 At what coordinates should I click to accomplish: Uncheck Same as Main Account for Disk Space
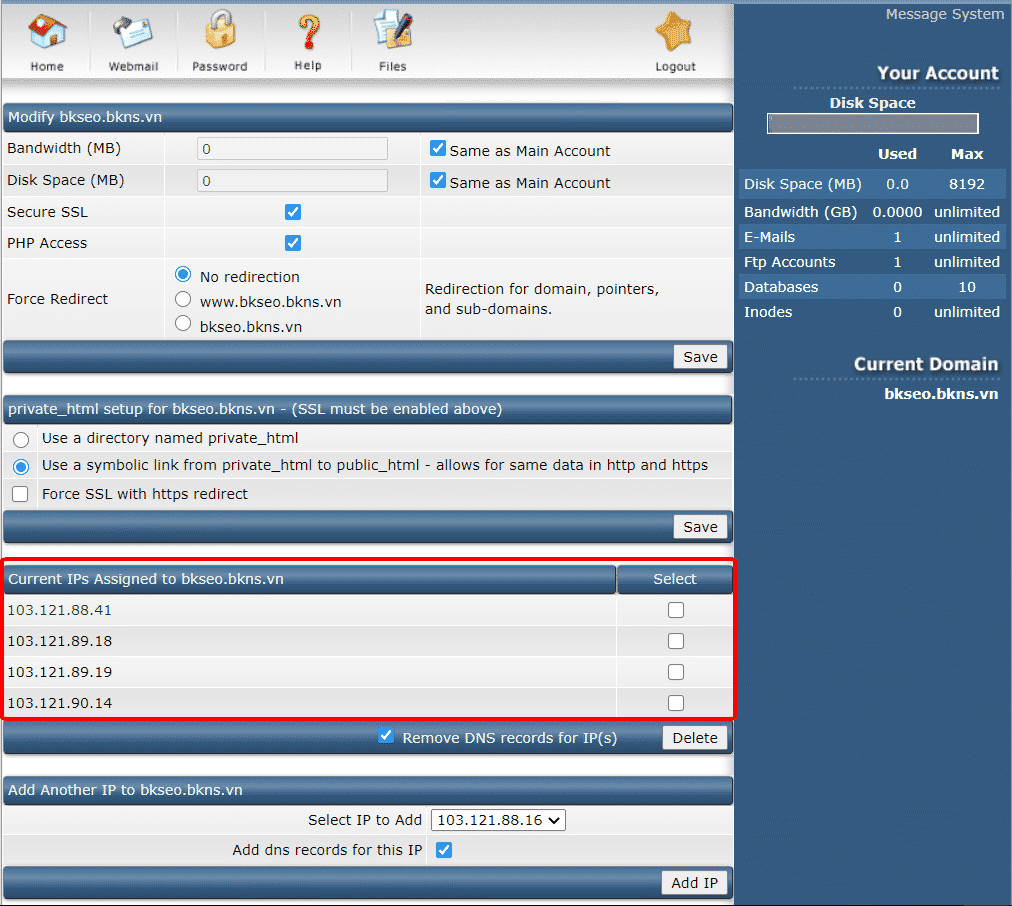(x=438, y=181)
